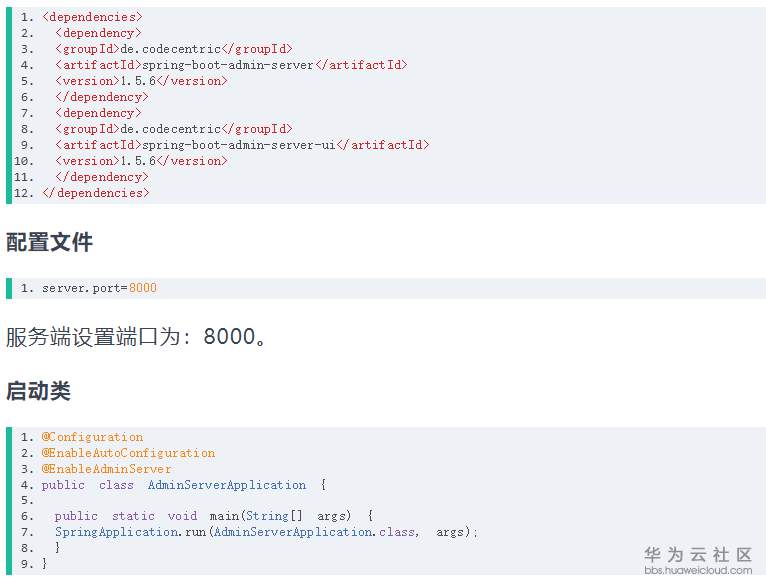
Task: Click the 启动类 heading
Action: [38, 391]
